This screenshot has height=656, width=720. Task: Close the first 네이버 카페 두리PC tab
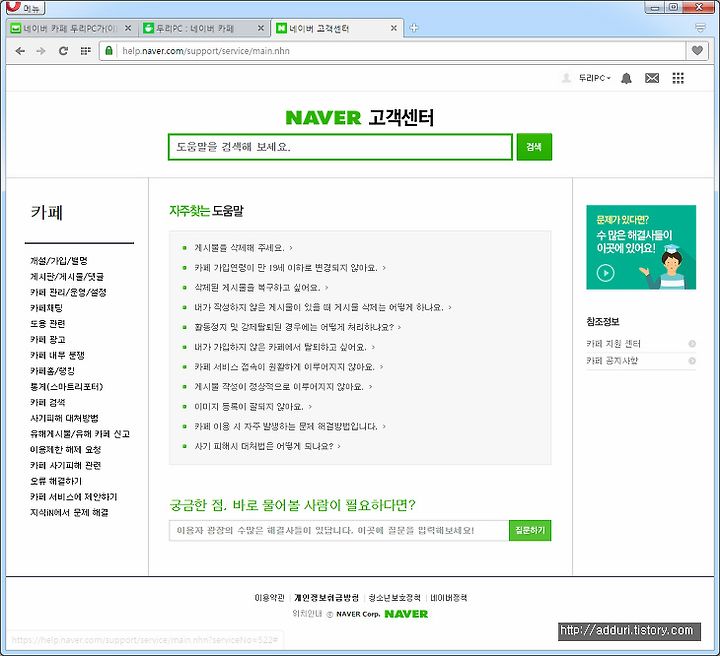pos(128,28)
